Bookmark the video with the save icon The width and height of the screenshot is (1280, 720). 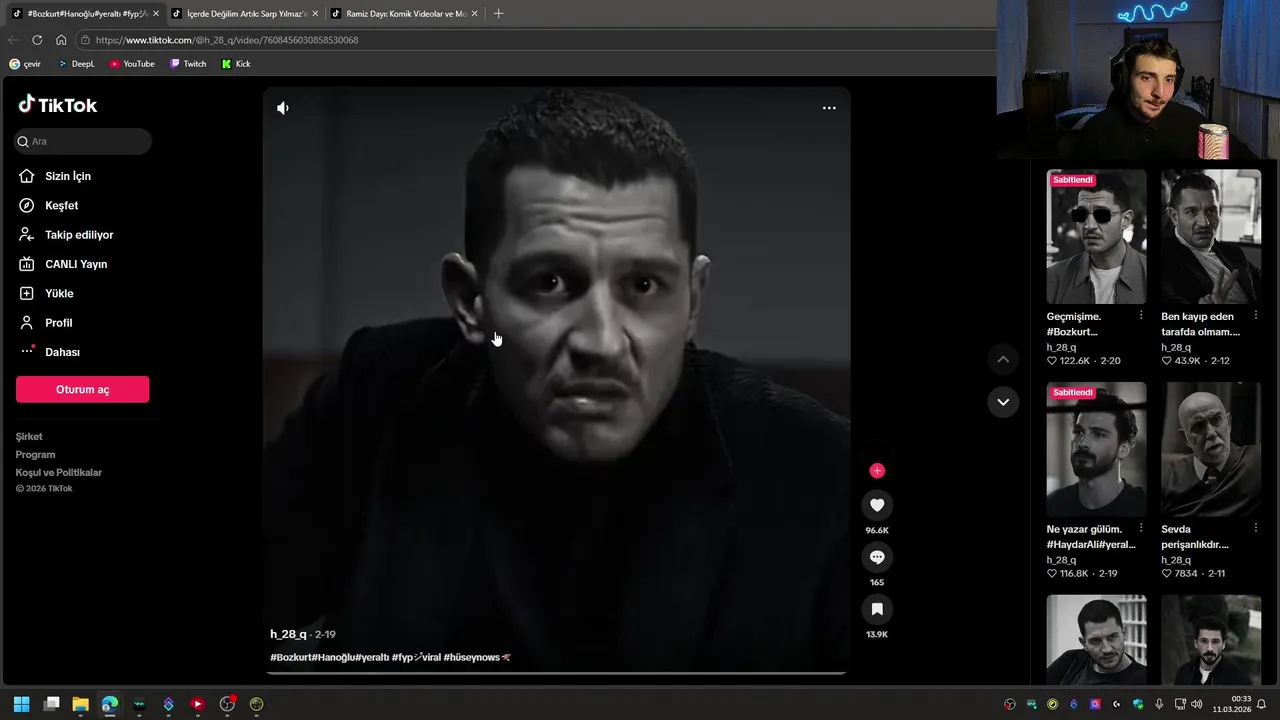pyautogui.click(x=877, y=609)
